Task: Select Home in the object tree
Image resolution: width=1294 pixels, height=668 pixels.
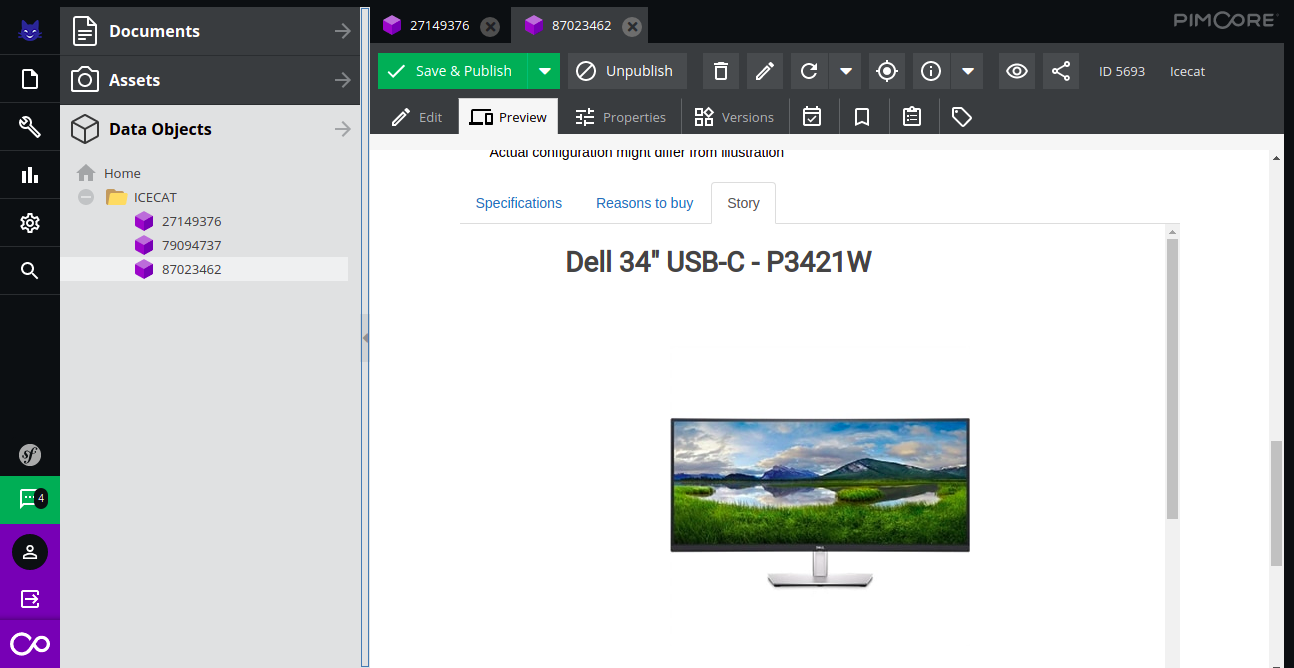Action: click(x=122, y=173)
